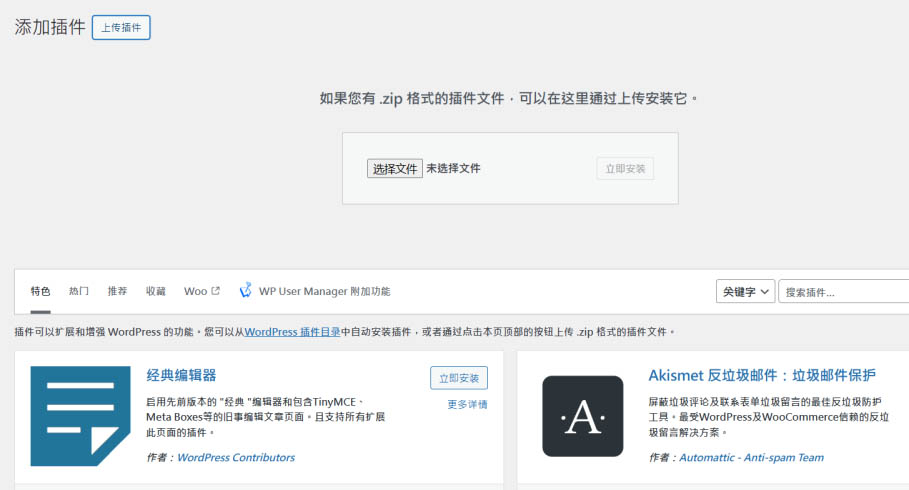Open the WordPress Contributors author link

pos(236,458)
